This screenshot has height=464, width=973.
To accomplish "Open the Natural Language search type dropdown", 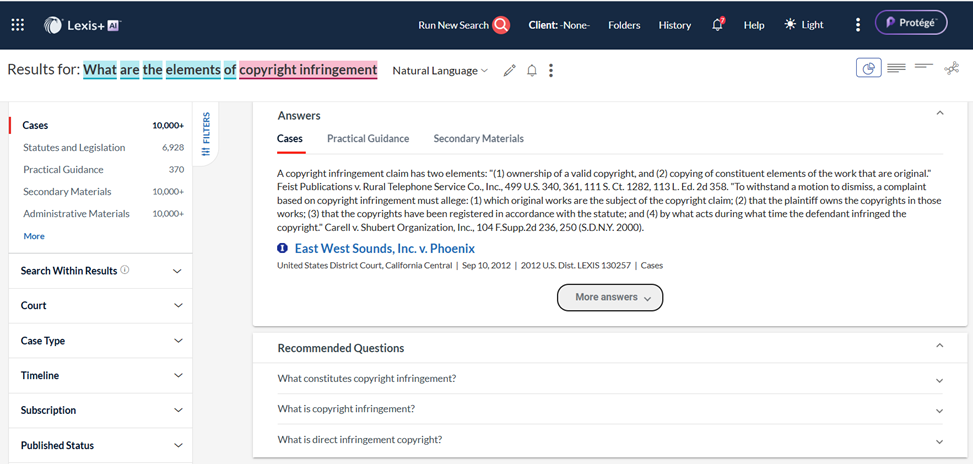I will (x=440, y=71).
